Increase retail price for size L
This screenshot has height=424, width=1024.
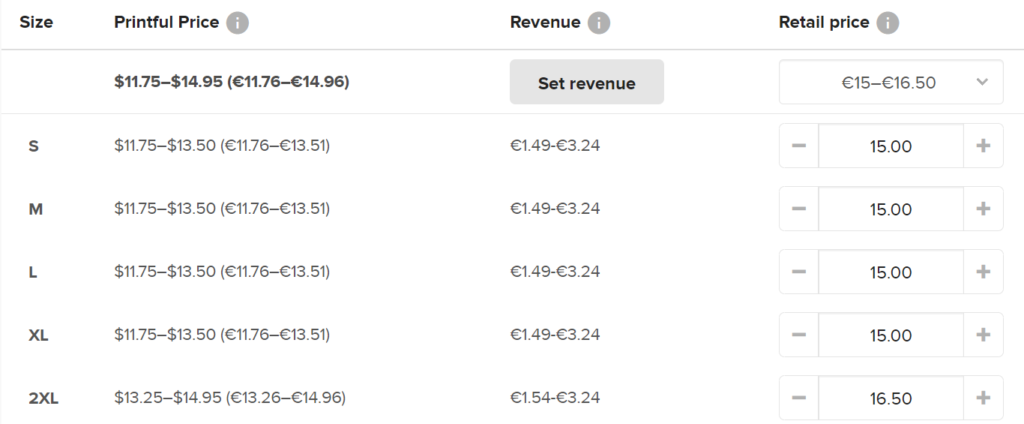click(x=983, y=272)
